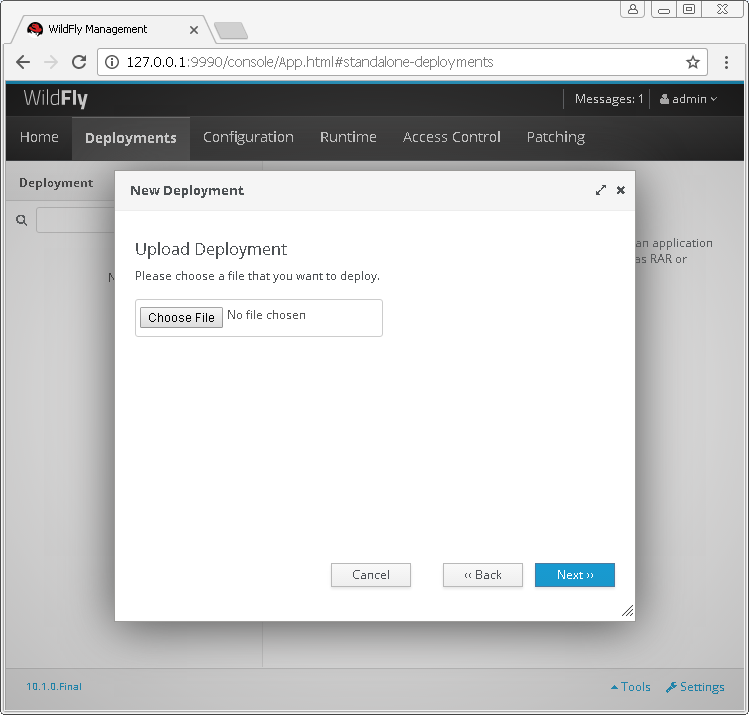This screenshot has width=749, height=715.
Task: Open a new browser tab
Action: pos(231,30)
